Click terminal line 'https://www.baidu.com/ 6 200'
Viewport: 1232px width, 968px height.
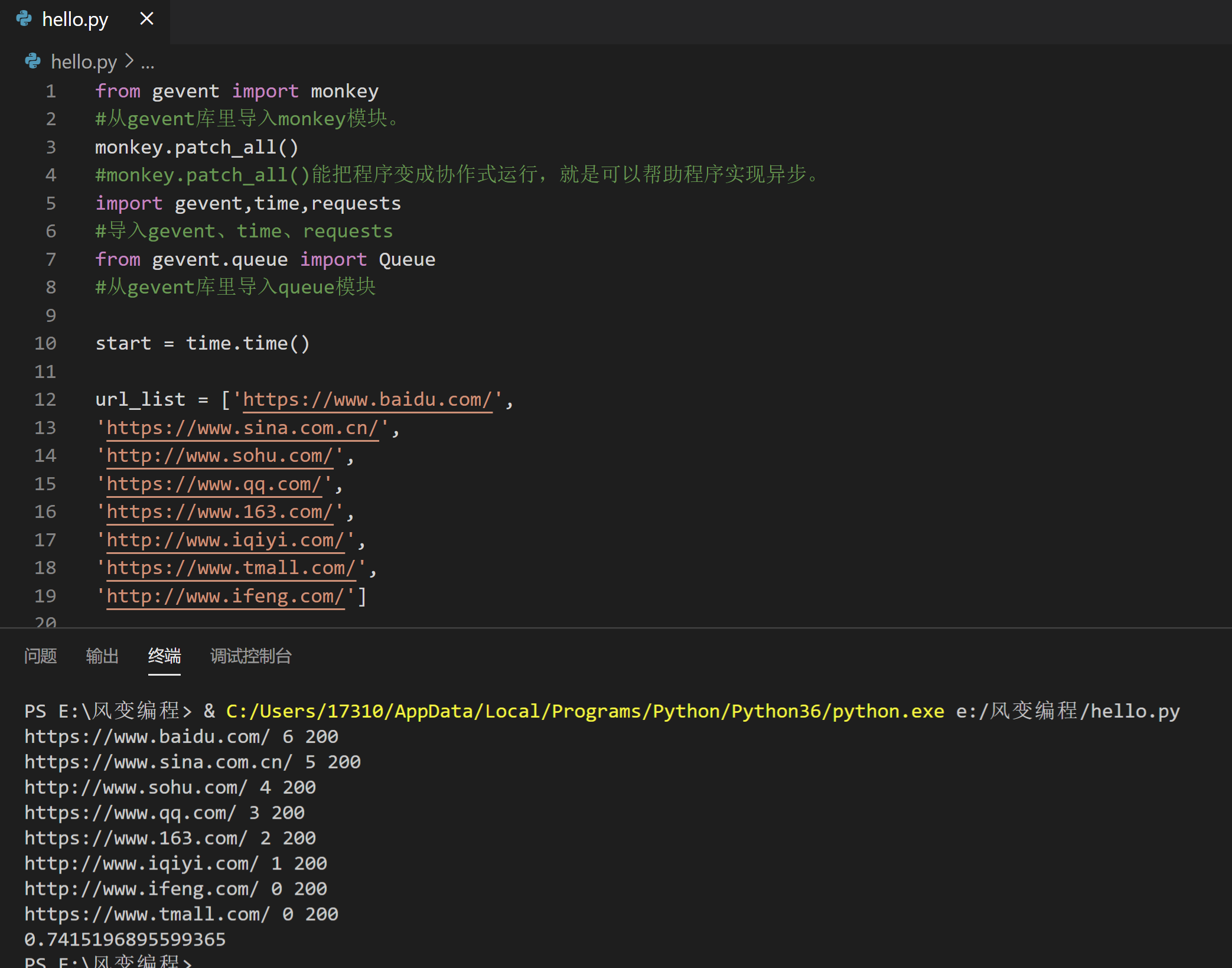point(181,736)
